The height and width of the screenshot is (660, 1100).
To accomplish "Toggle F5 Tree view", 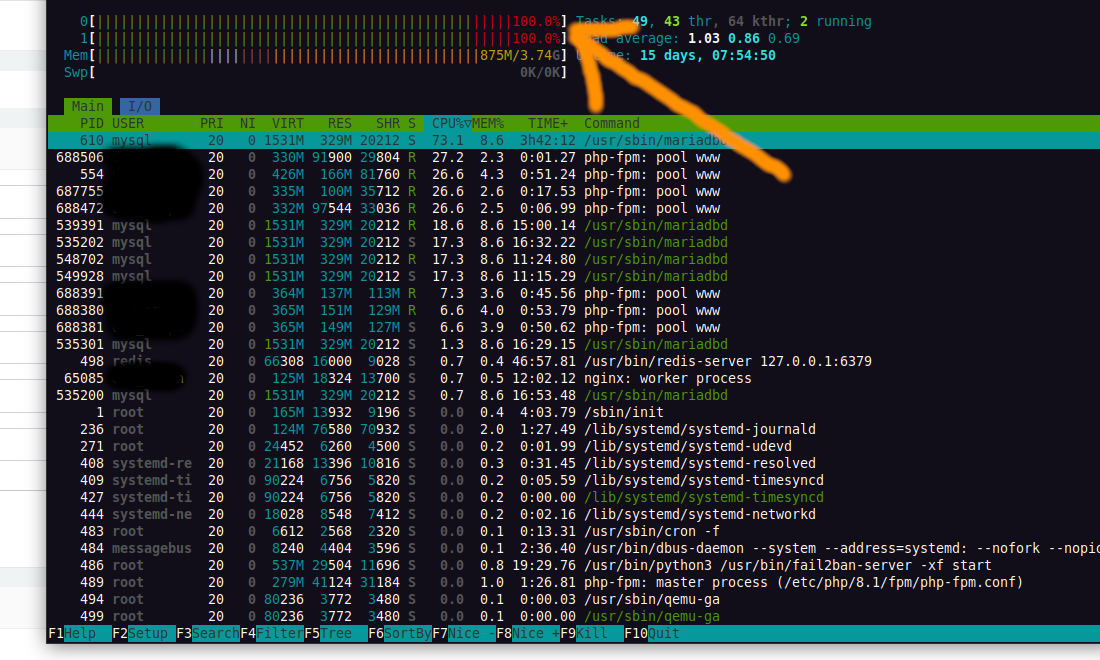I will 336,633.
